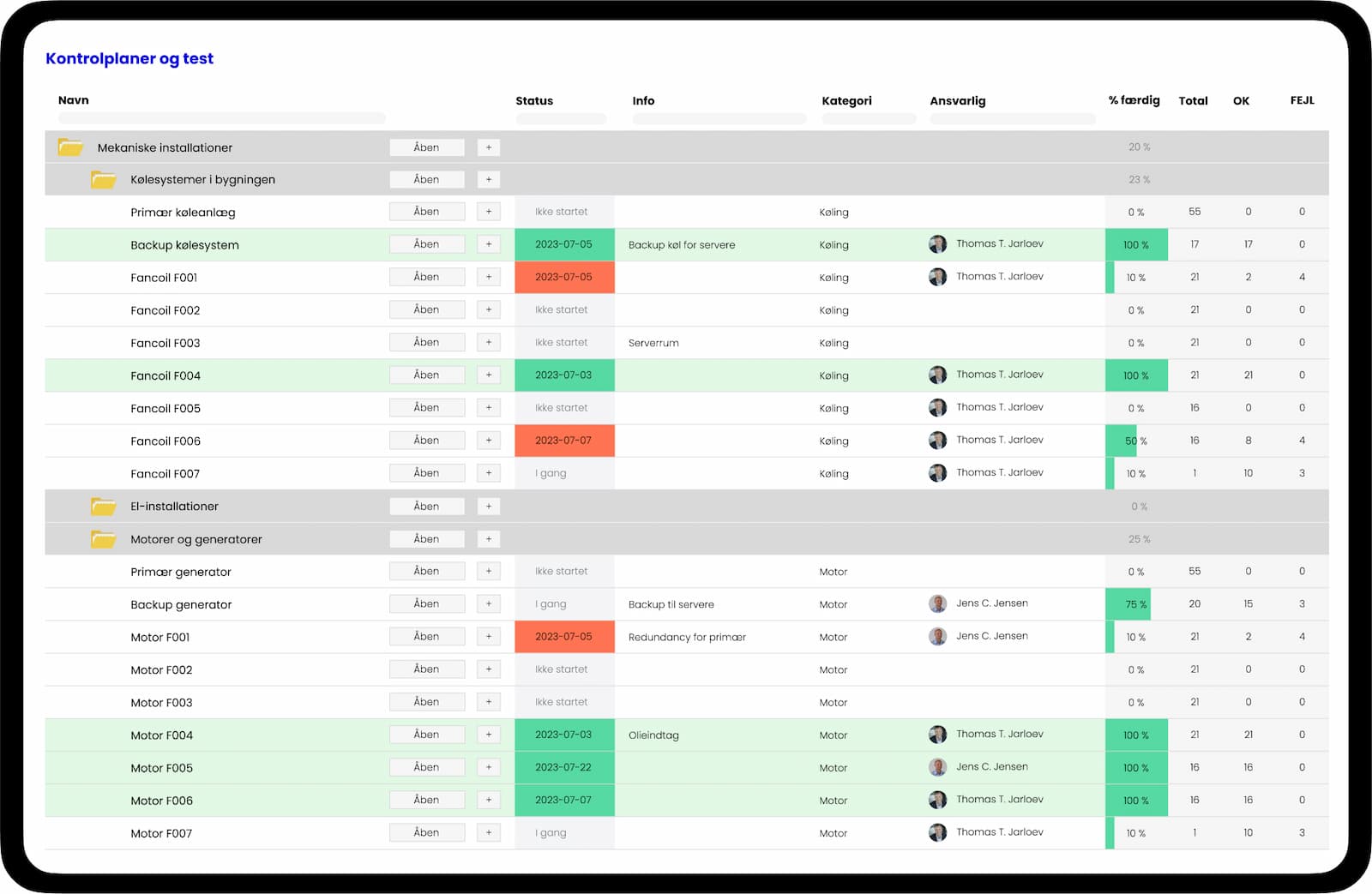The image size is (1372, 894).
Task: Click plus button on Mekaniske installationer row
Action: pyautogui.click(x=489, y=147)
